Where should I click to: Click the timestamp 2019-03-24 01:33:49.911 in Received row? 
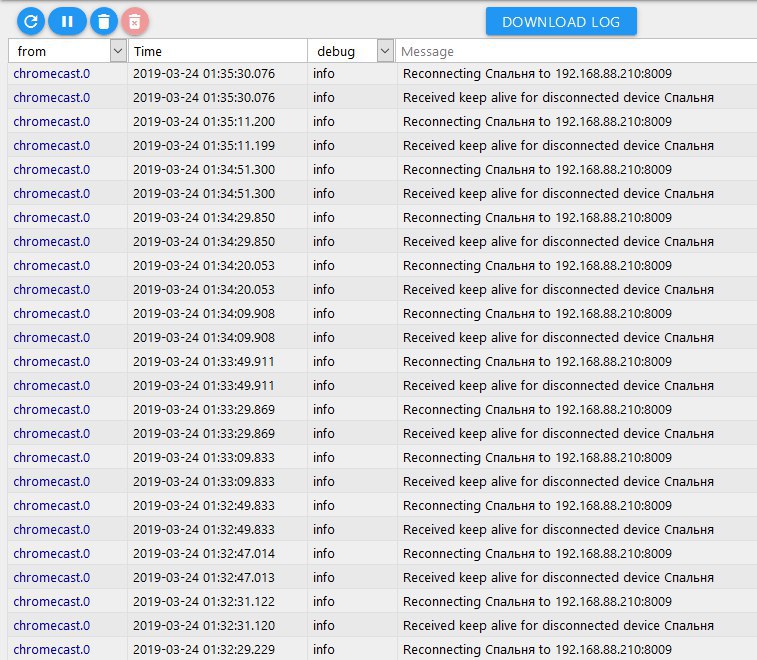(204, 385)
